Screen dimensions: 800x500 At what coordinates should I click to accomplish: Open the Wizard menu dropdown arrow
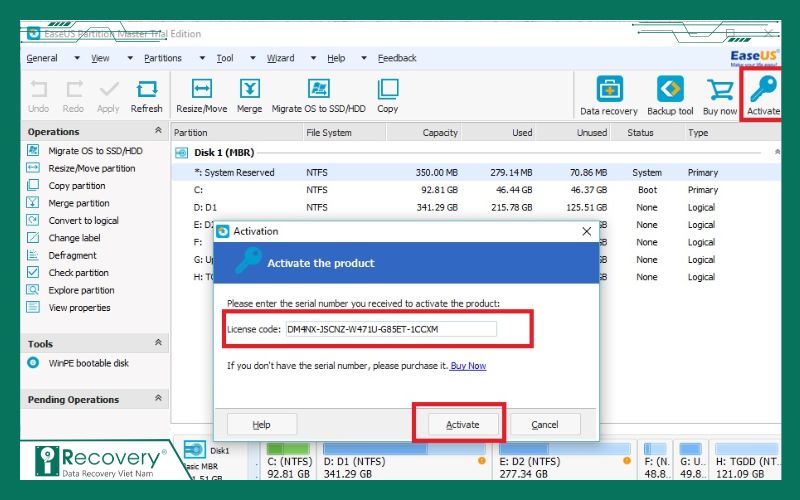[313, 58]
